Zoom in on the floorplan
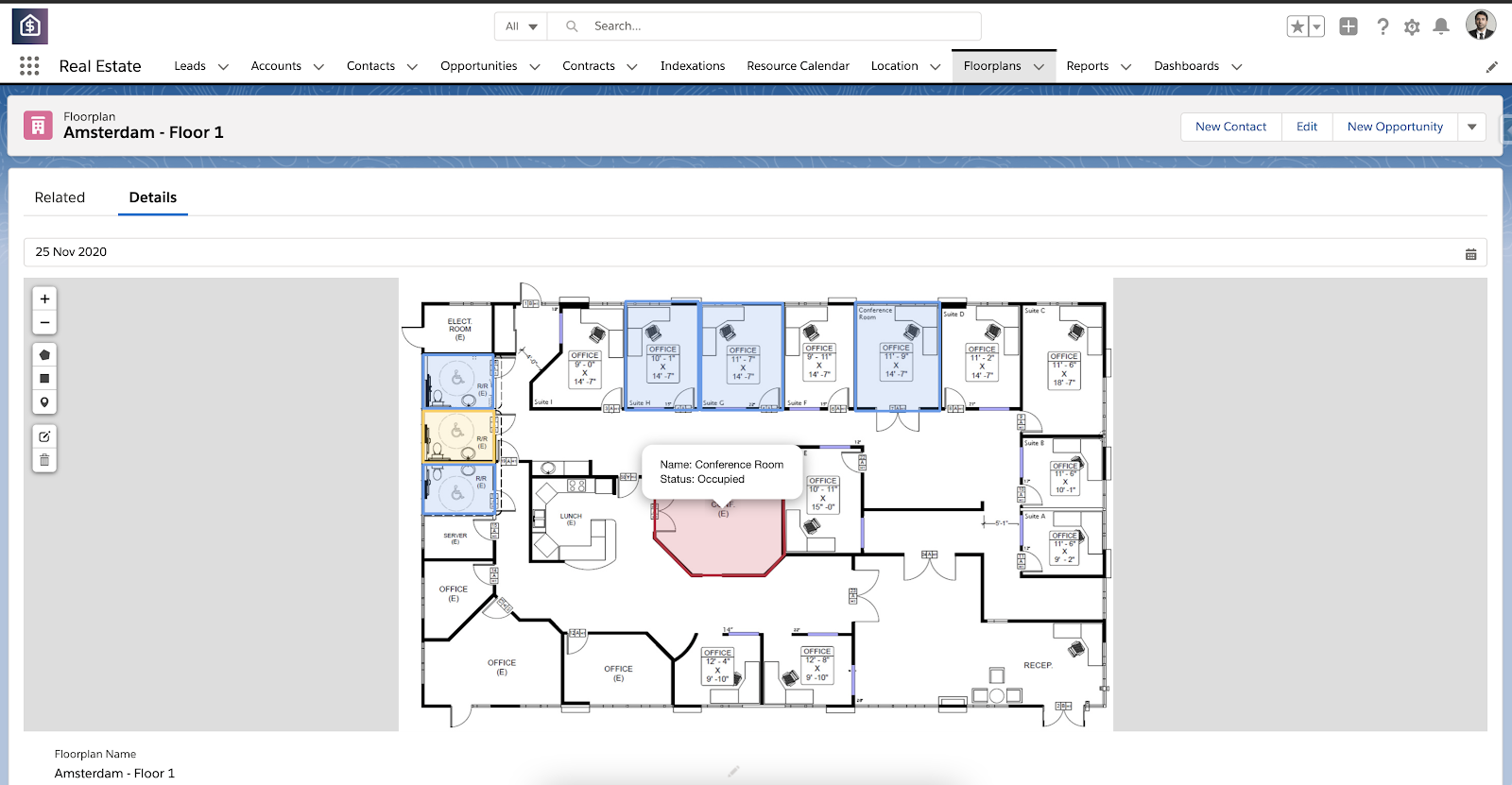Viewport: 1512px width, 785px height. (44, 299)
